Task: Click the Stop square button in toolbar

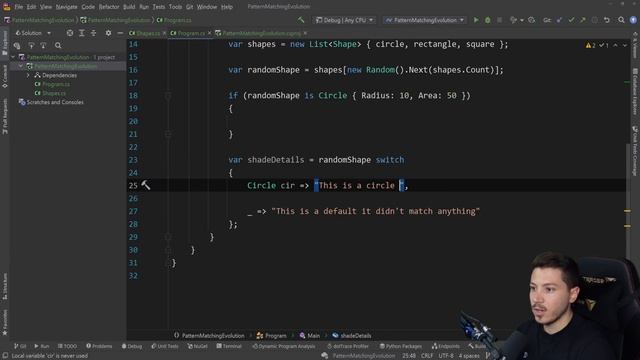Action: coord(499,20)
